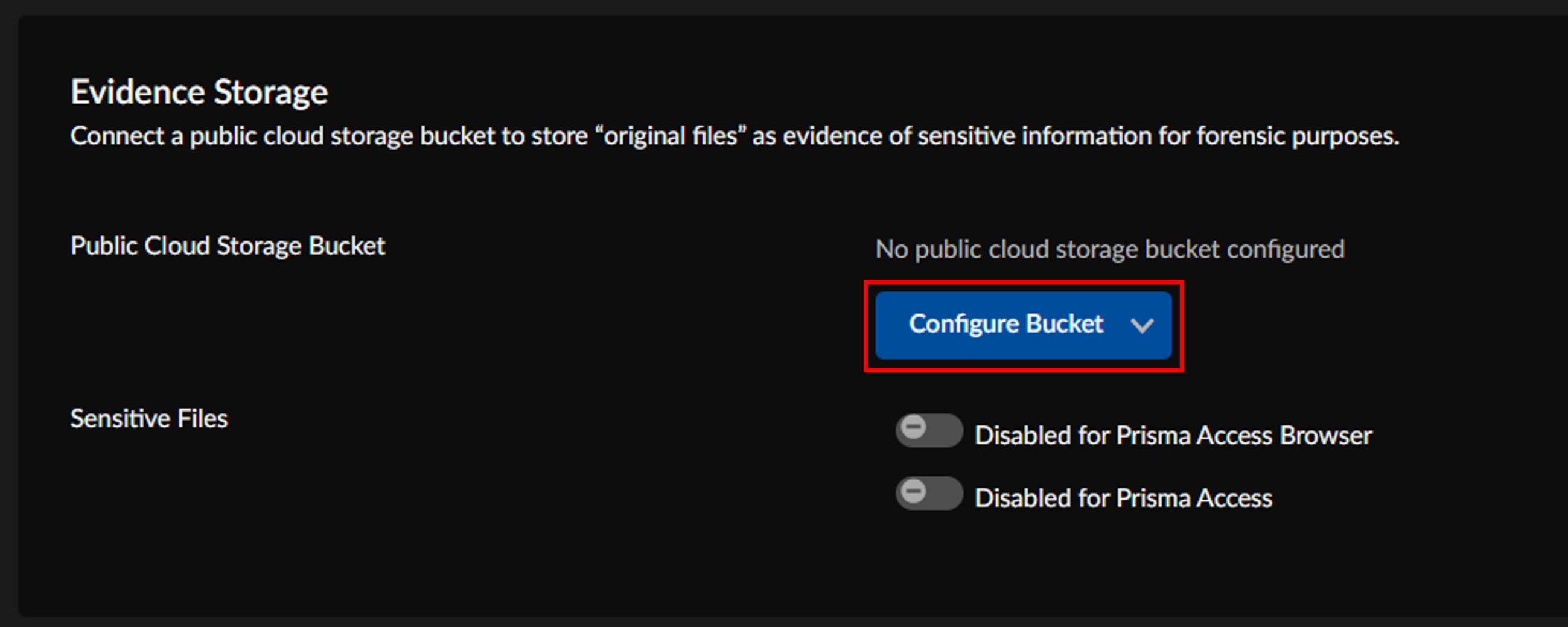Click minus knob icon on Prisma Access Browser toggle

(x=914, y=427)
